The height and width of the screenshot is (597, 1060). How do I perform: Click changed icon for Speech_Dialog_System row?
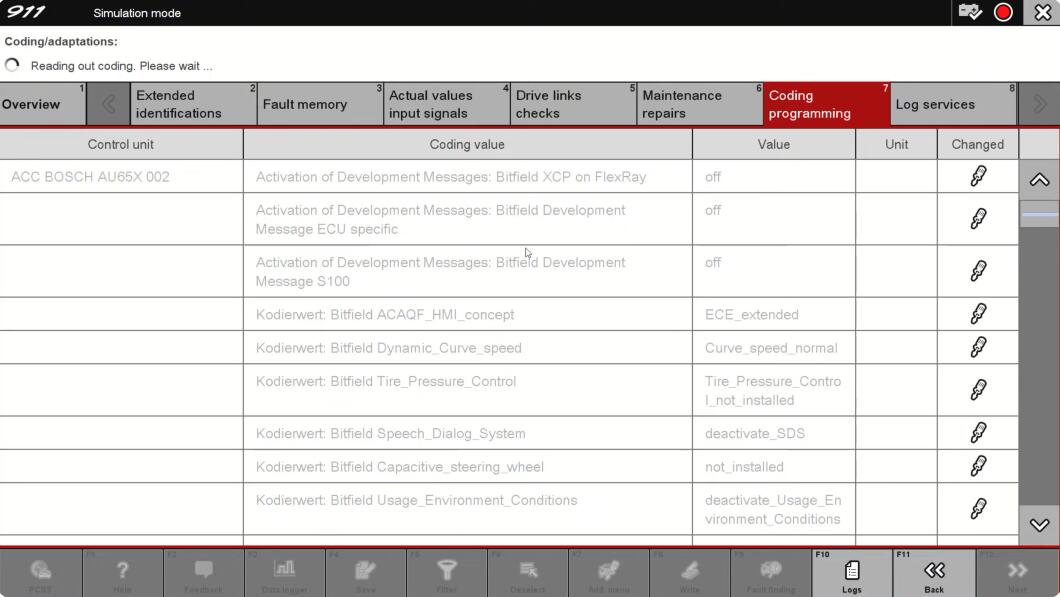coord(978,432)
